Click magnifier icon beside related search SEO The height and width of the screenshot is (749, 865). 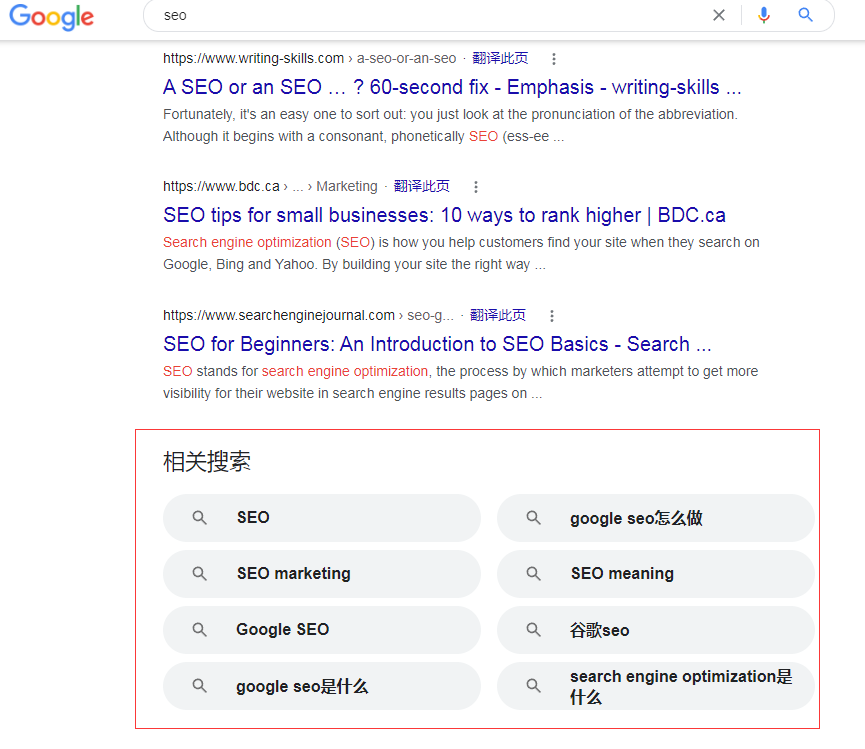(x=200, y=518)
